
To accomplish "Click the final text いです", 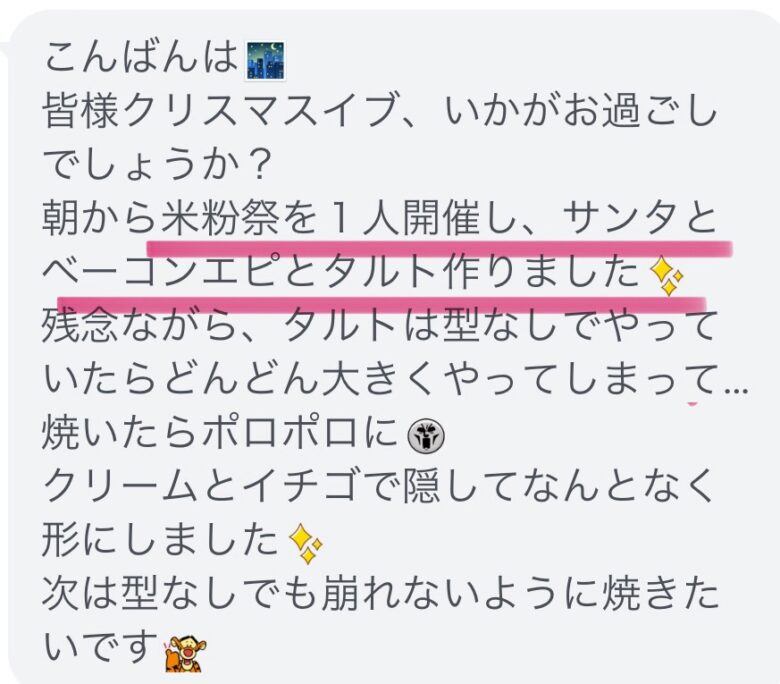I will 100,647.
